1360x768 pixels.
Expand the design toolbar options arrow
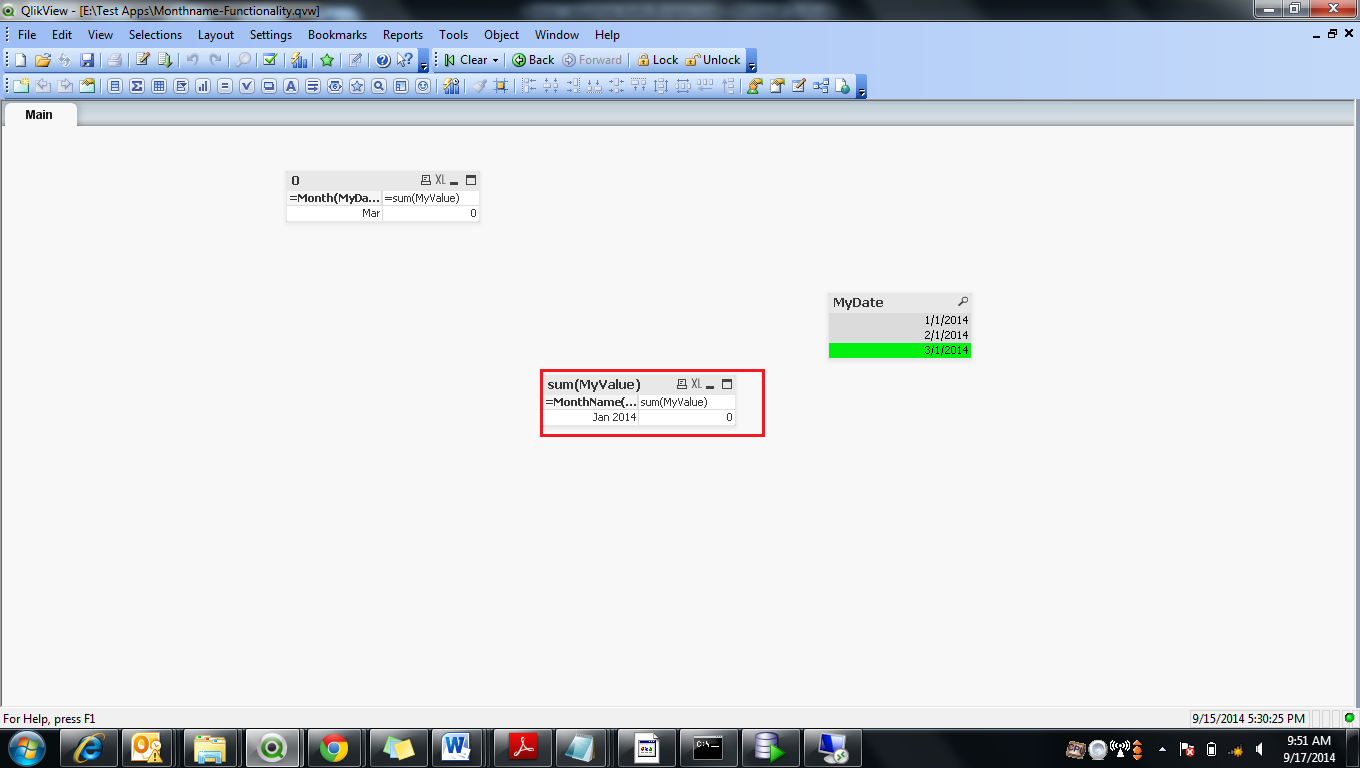coord(862,88)
